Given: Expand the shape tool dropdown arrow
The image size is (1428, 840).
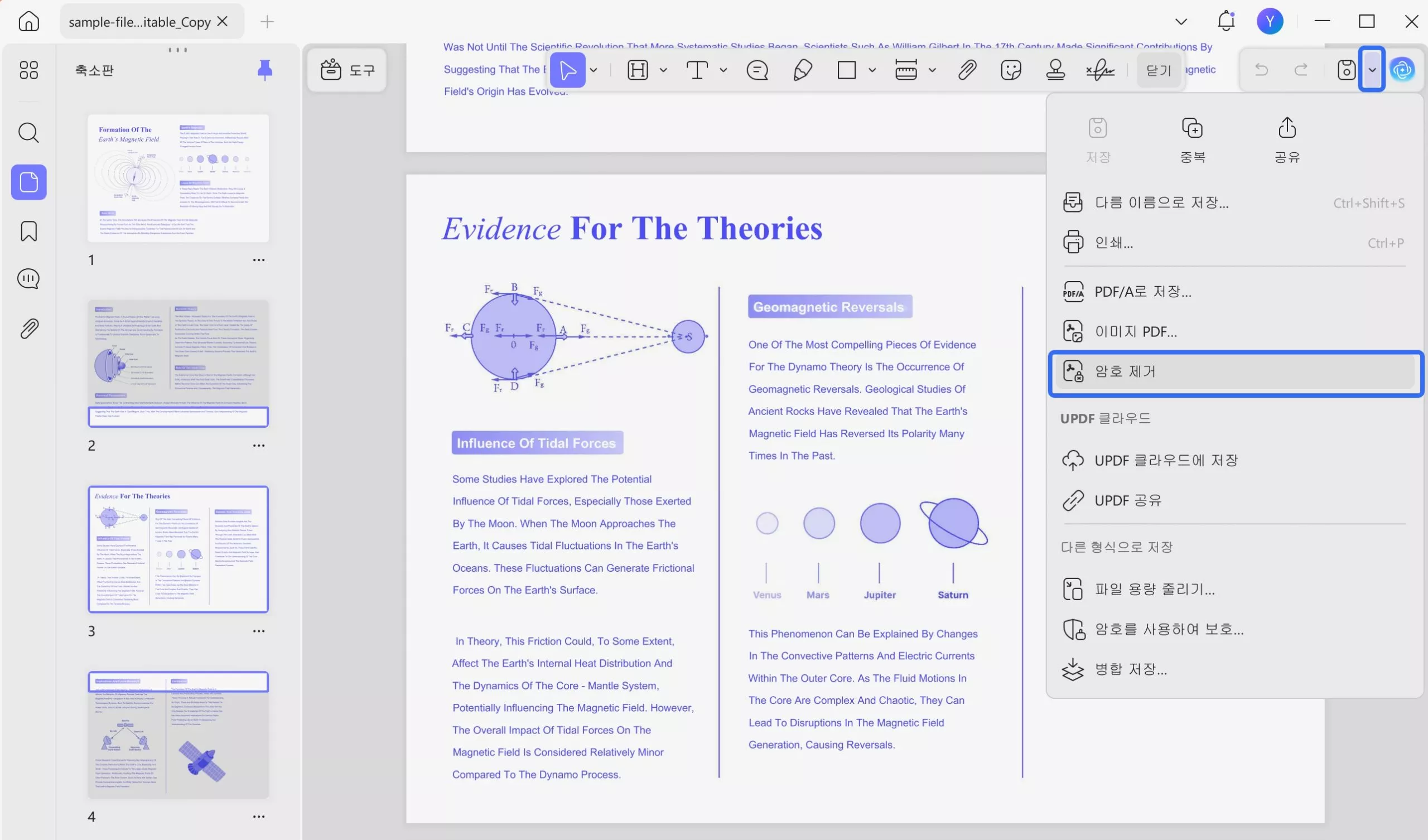Looking at the screenshot, I should click(872, 70).
